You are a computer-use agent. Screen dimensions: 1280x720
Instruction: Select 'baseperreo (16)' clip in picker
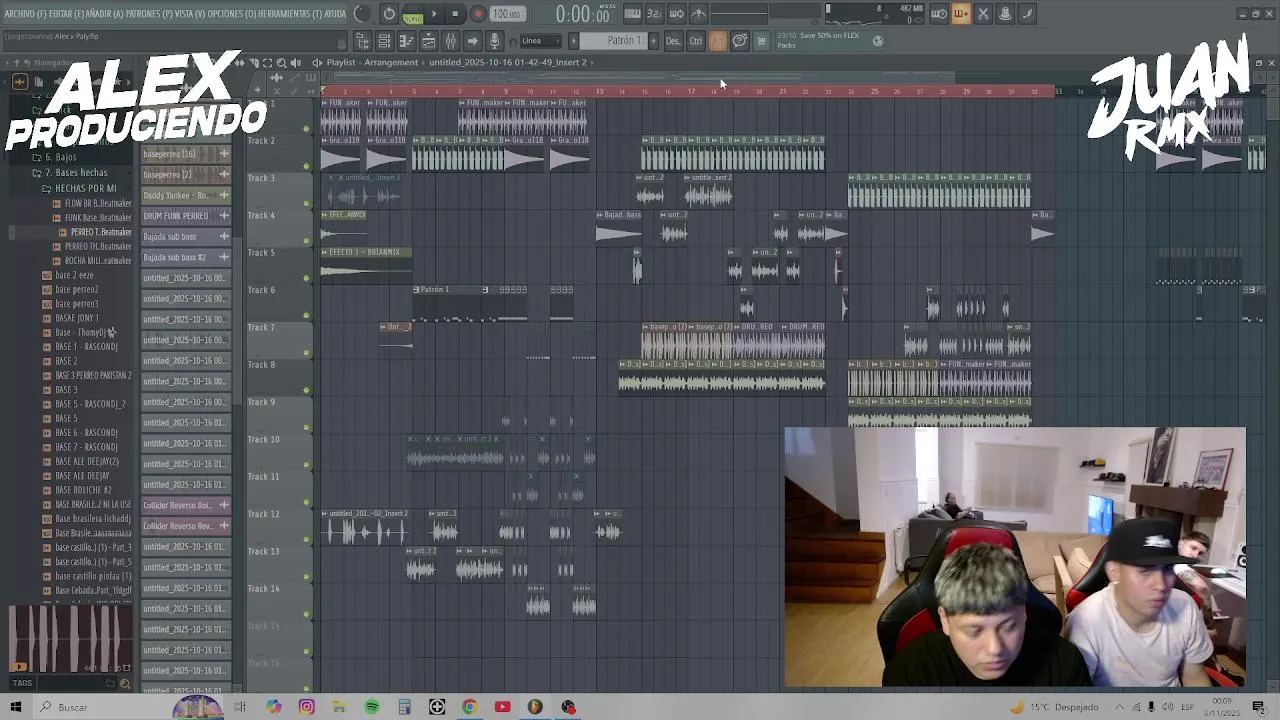(186, 154)
